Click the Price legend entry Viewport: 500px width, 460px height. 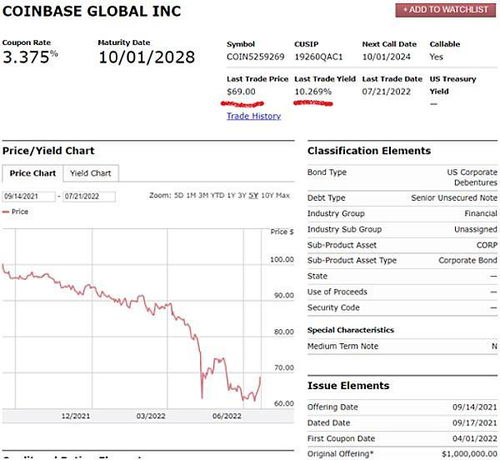[15, 212]
